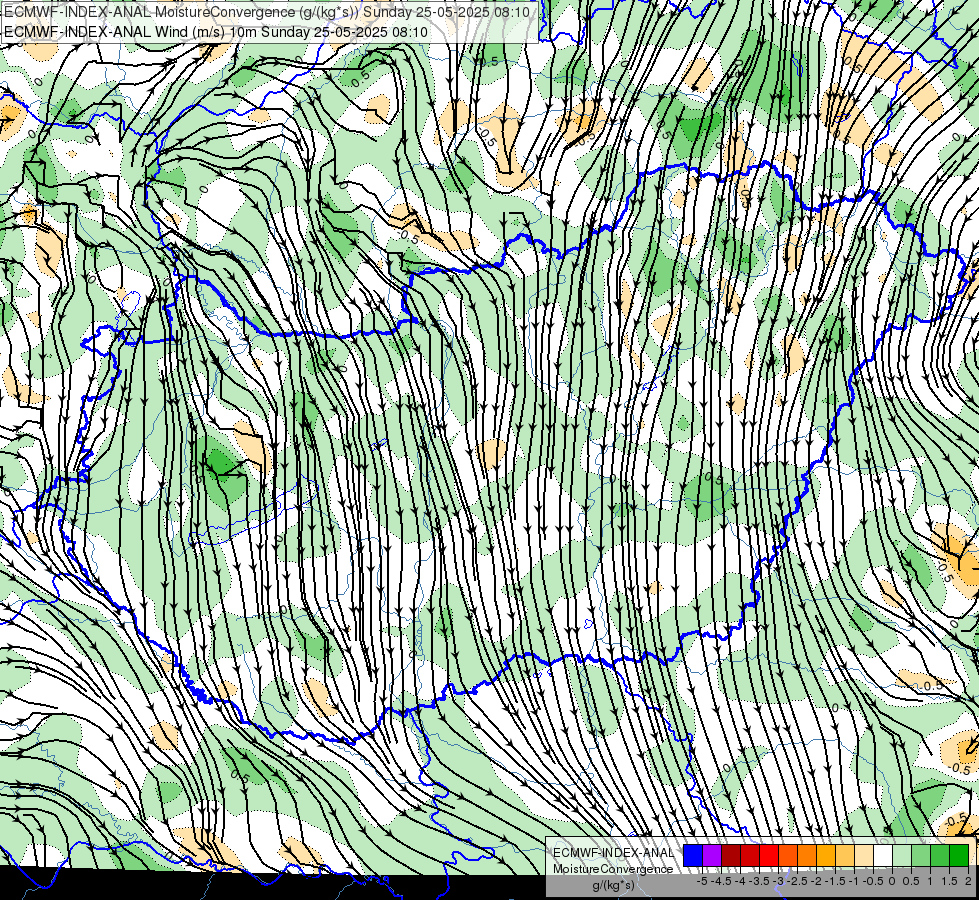Viewport: 979px width, 900px height.
Task: Click the amber swatch between -2 and -1.5
Action: click(826, 855)
